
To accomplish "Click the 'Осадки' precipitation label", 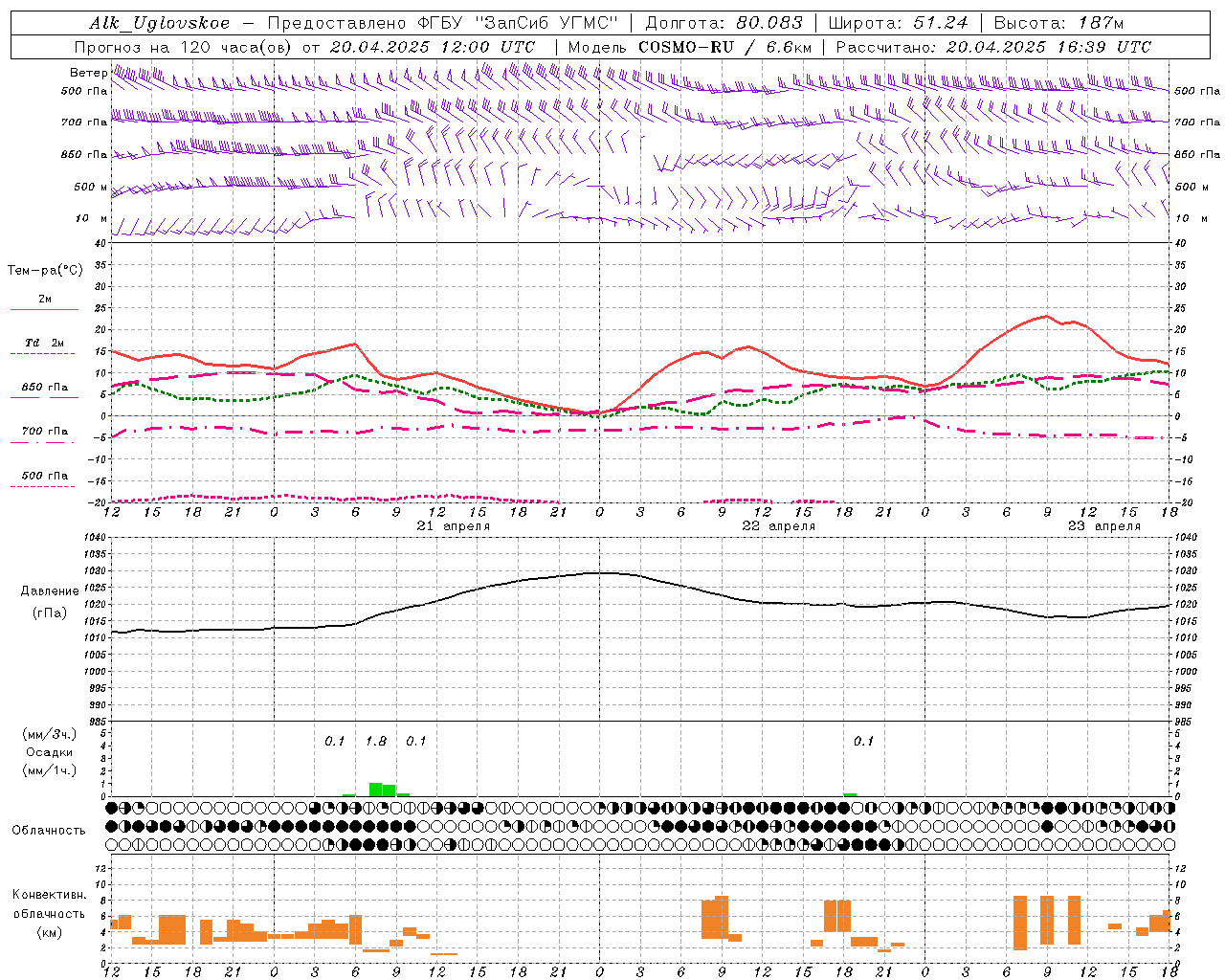I will click(x=50, y=752).
